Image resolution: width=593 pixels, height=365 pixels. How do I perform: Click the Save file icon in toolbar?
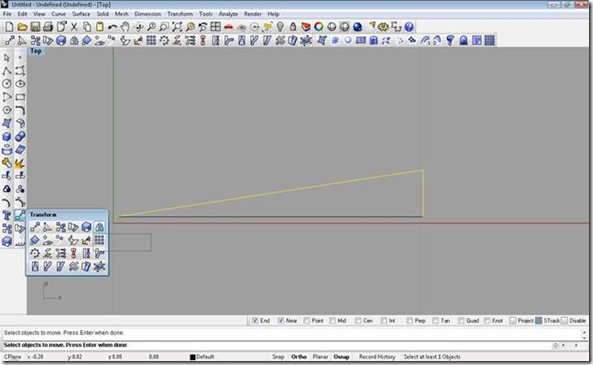point(35,27)
